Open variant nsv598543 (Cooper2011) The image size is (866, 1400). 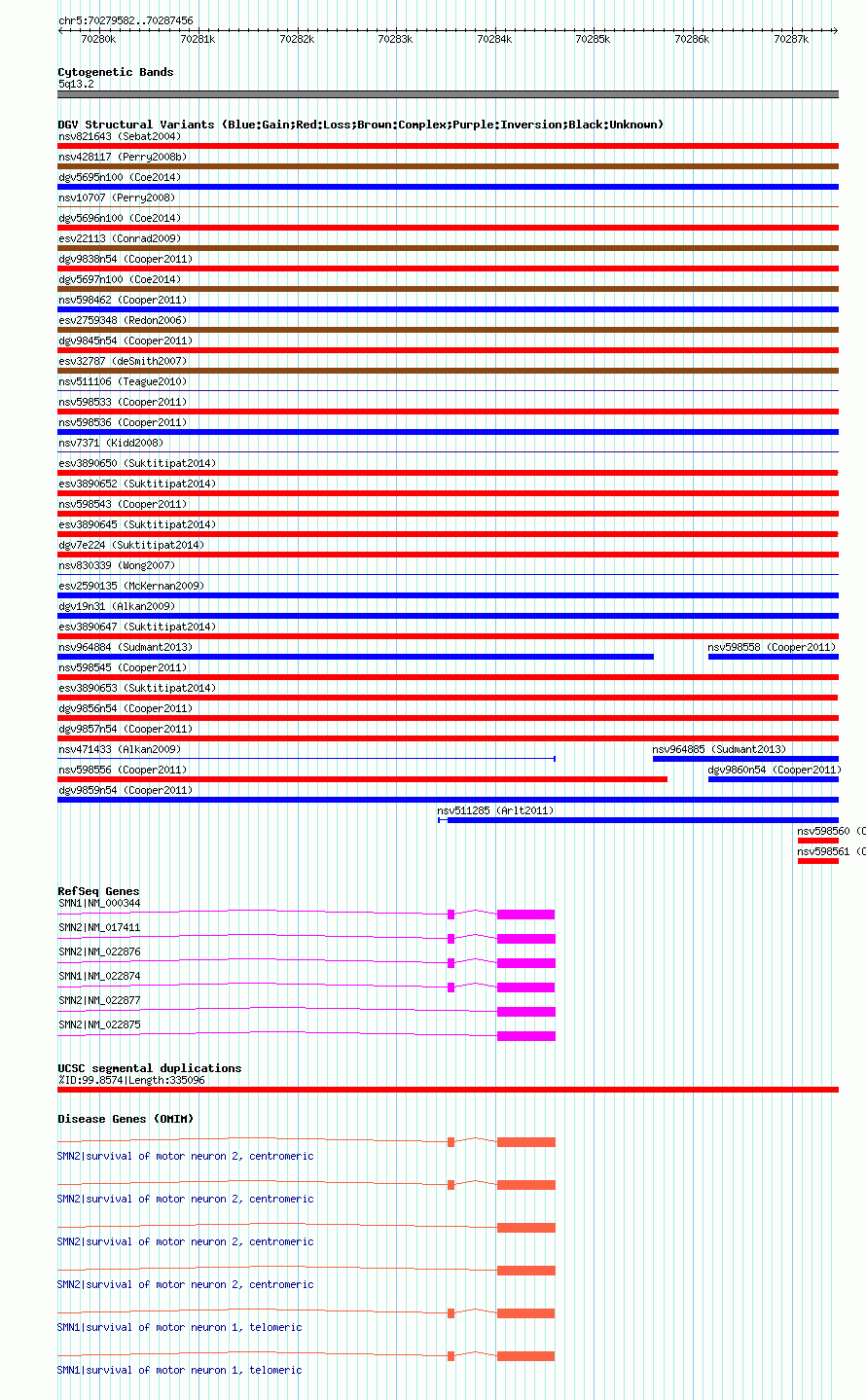coord(123,504)
